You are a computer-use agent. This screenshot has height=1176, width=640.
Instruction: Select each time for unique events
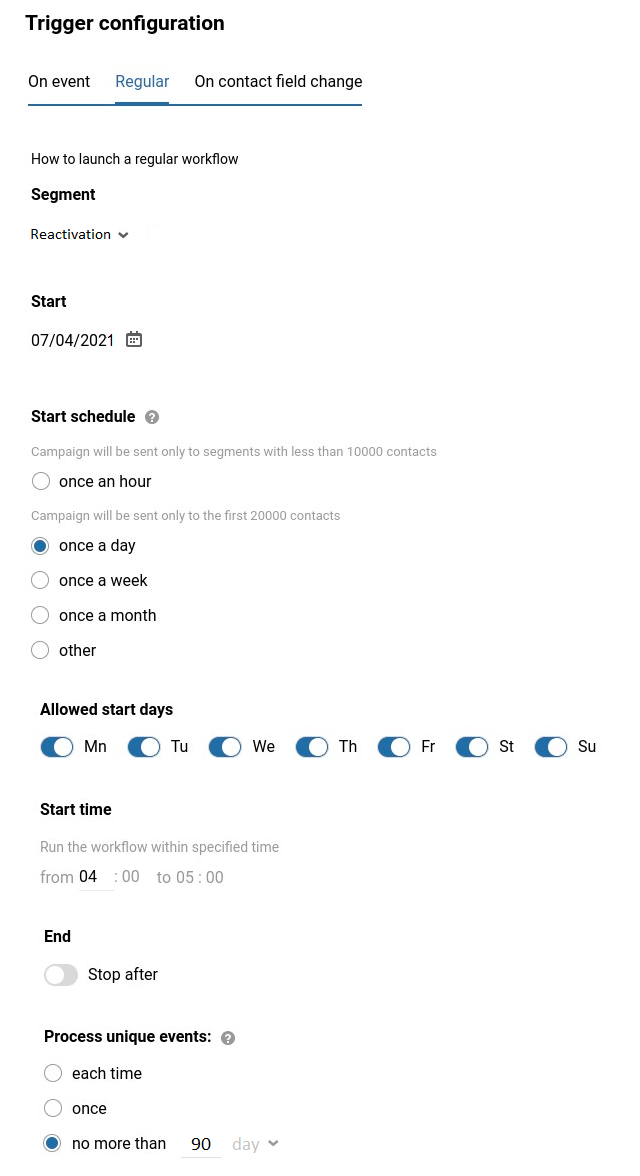pyautogui.click(x=53, y=1074)
